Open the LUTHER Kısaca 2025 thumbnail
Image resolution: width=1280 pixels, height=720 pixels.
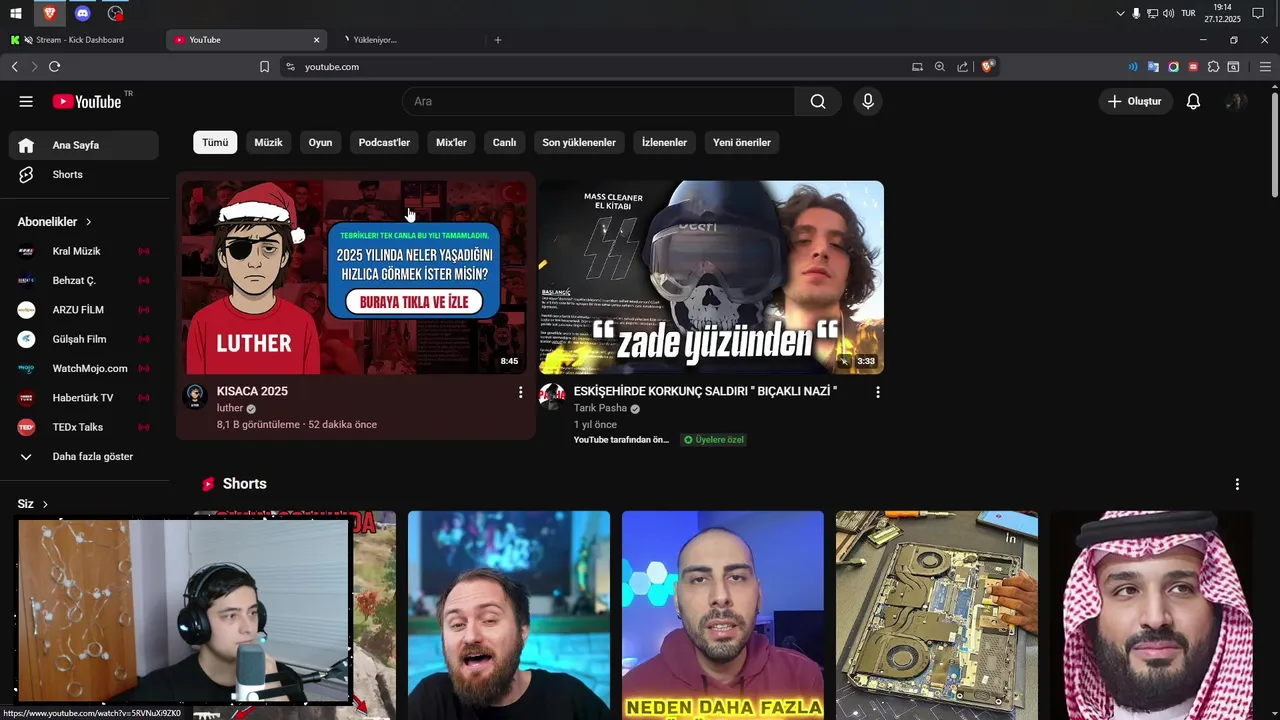(355, 277)
